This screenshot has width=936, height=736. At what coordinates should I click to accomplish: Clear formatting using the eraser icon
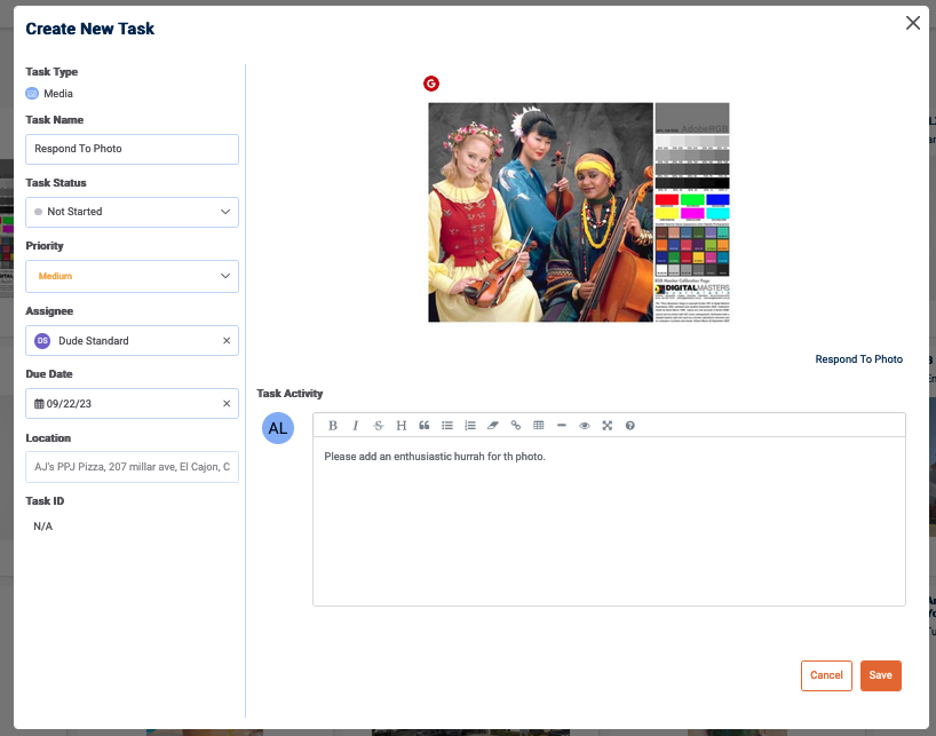(493, 425)
